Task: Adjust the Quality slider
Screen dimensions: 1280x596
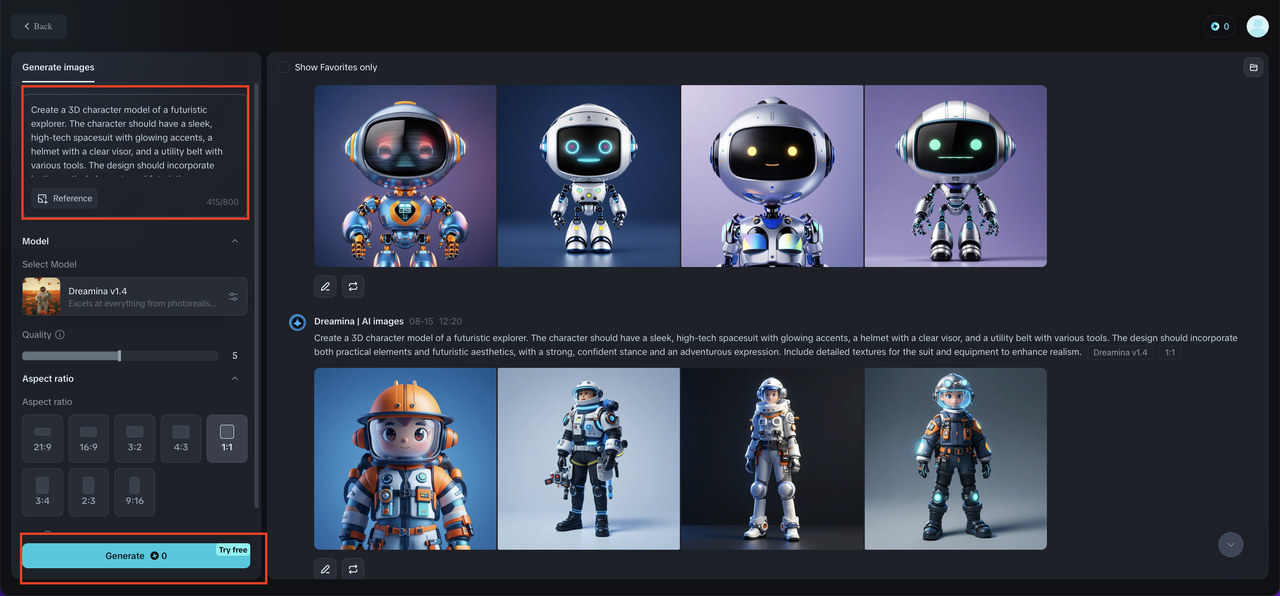Action: (120, 356)
